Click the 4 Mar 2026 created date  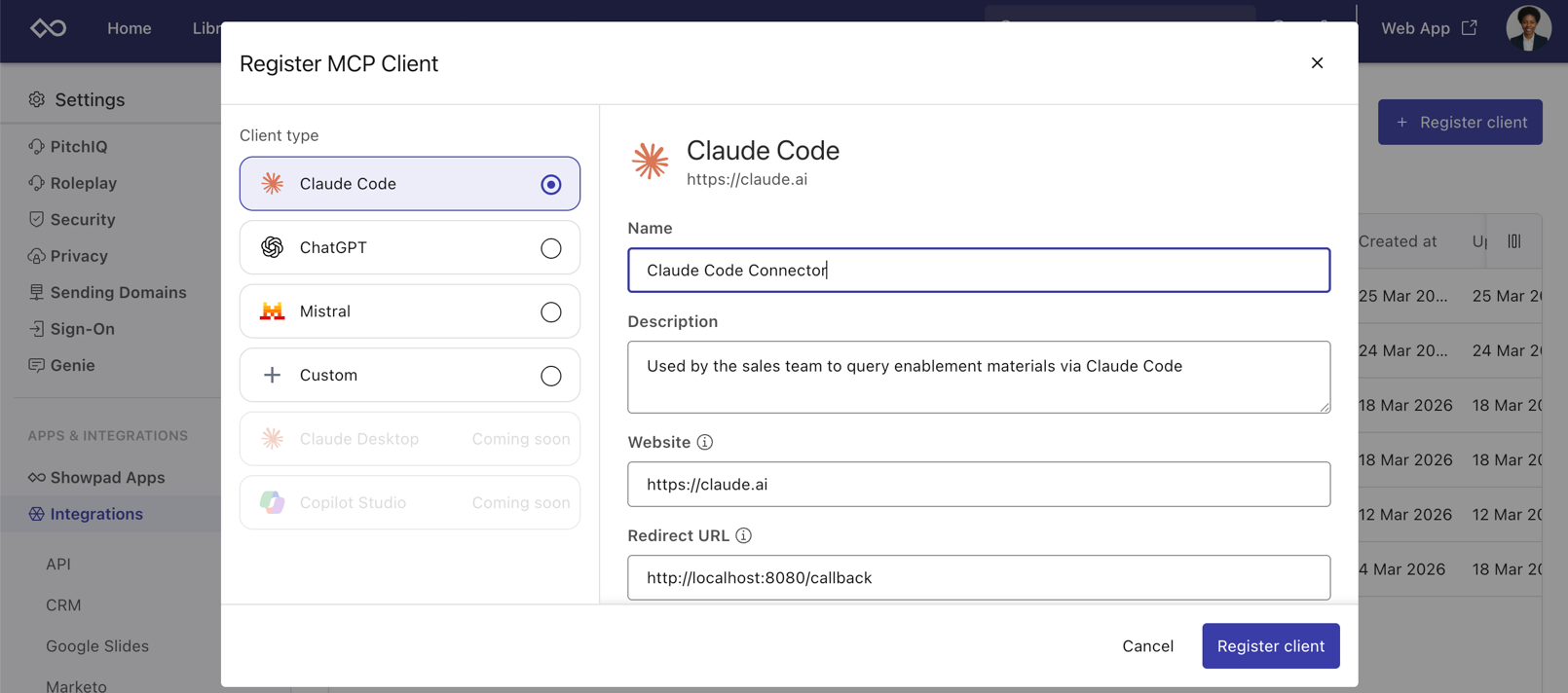(1401, 569)
